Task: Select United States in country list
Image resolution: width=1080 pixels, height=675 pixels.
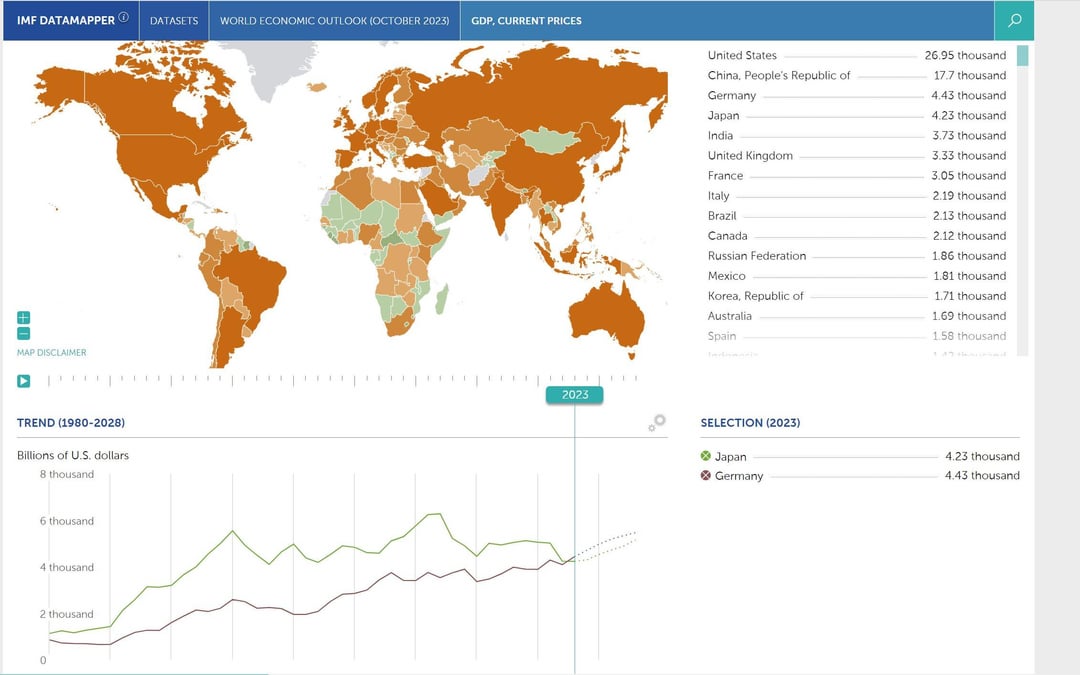Action: tap(742, 56)
